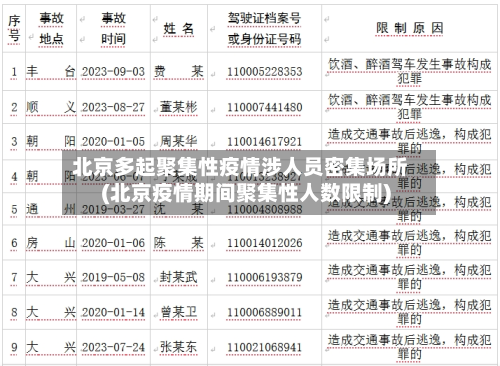Screen dimensions: 500x366
Task: Click row 7's 造成交通事故后逃逸 reason cell
Action: 410,277
